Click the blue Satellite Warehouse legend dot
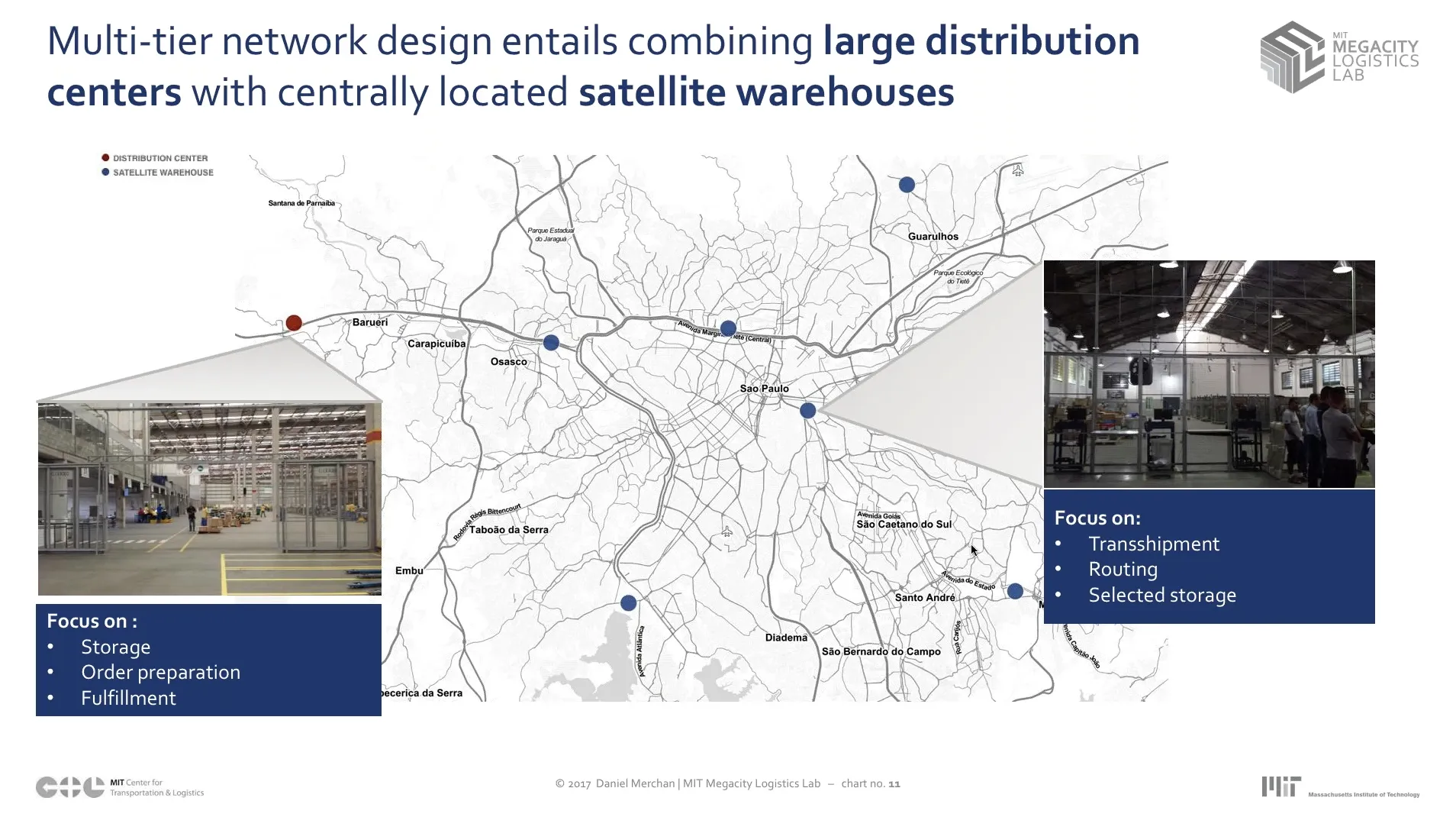This screenshot has width=1456, height=817. (x=105, y=172)
